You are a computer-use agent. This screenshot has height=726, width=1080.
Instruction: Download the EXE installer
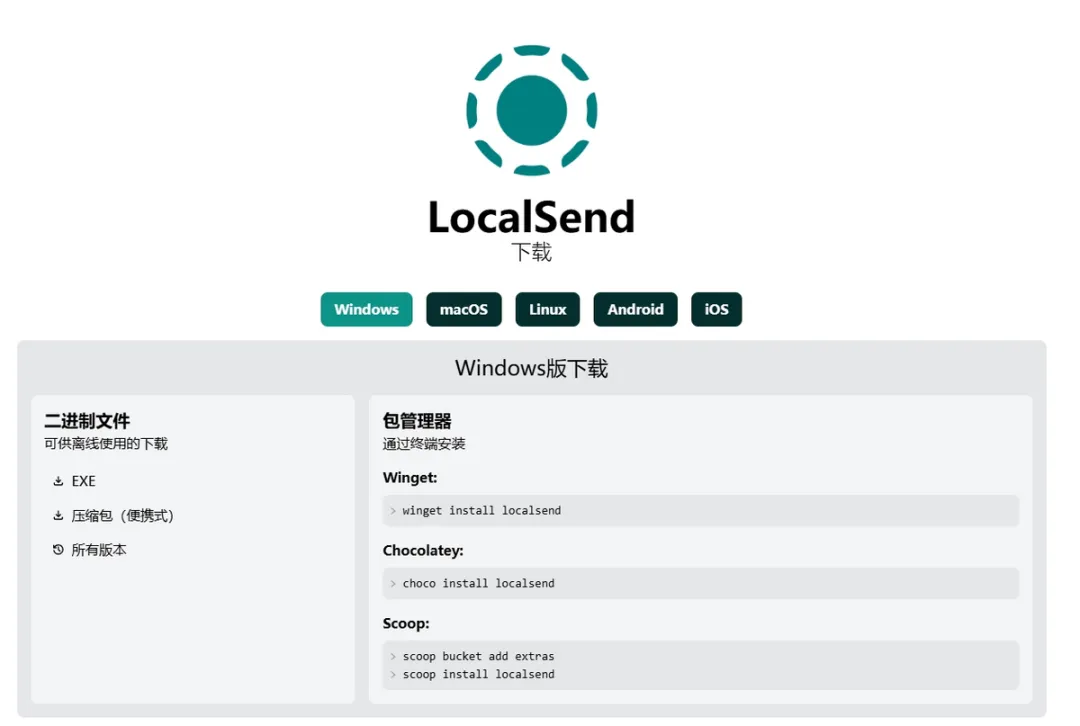(x=83, y=481)
